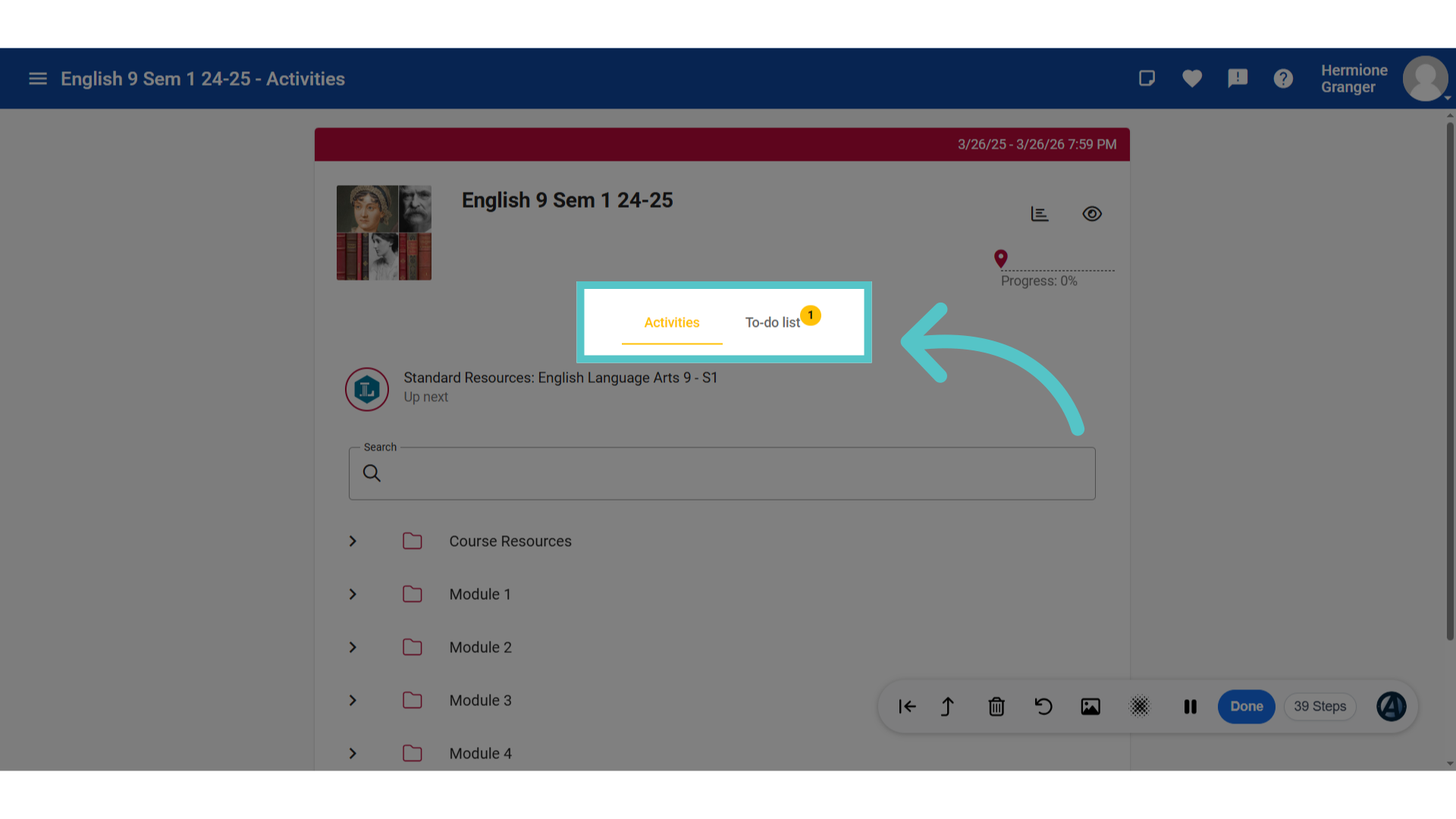Click the recorder logo icon

pos(1392,707)
